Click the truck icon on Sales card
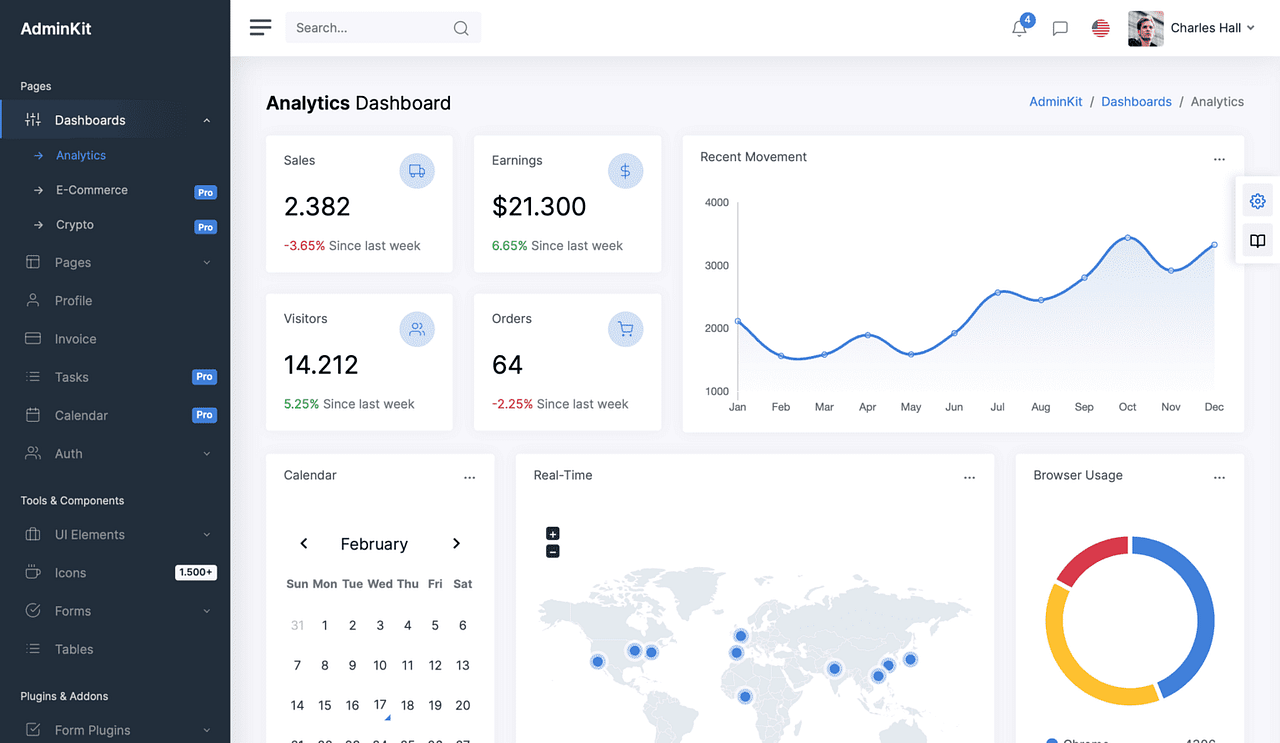The width and height of the screenshot is (1280, 743). click(x=417, y=170)
